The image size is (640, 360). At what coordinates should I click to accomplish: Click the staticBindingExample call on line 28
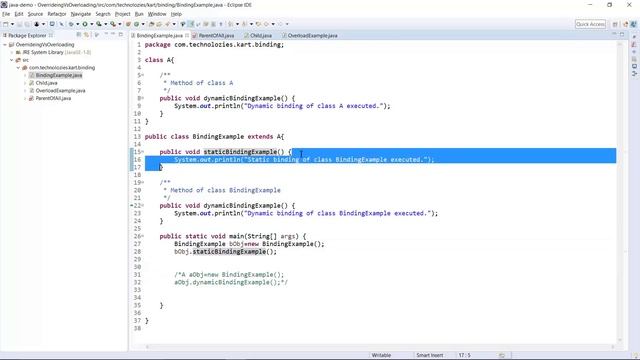click(x=229, y=252)
